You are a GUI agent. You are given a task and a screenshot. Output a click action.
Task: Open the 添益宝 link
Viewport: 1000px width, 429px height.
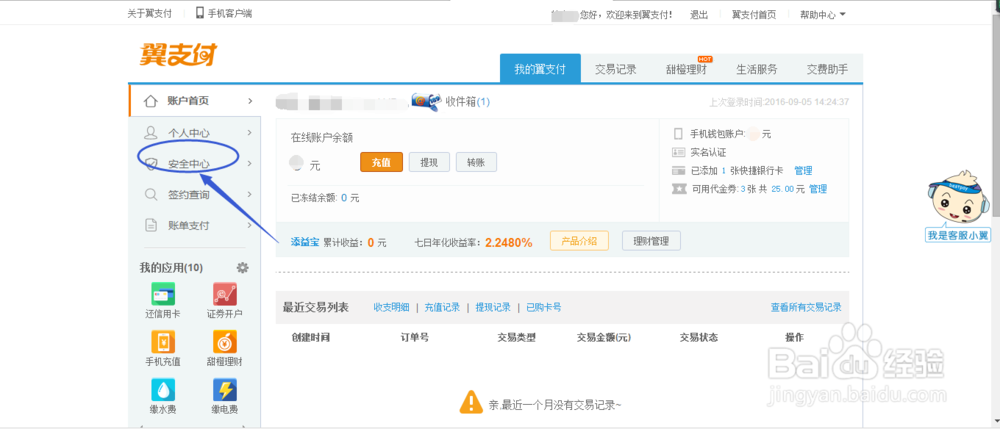pos(305,242)
